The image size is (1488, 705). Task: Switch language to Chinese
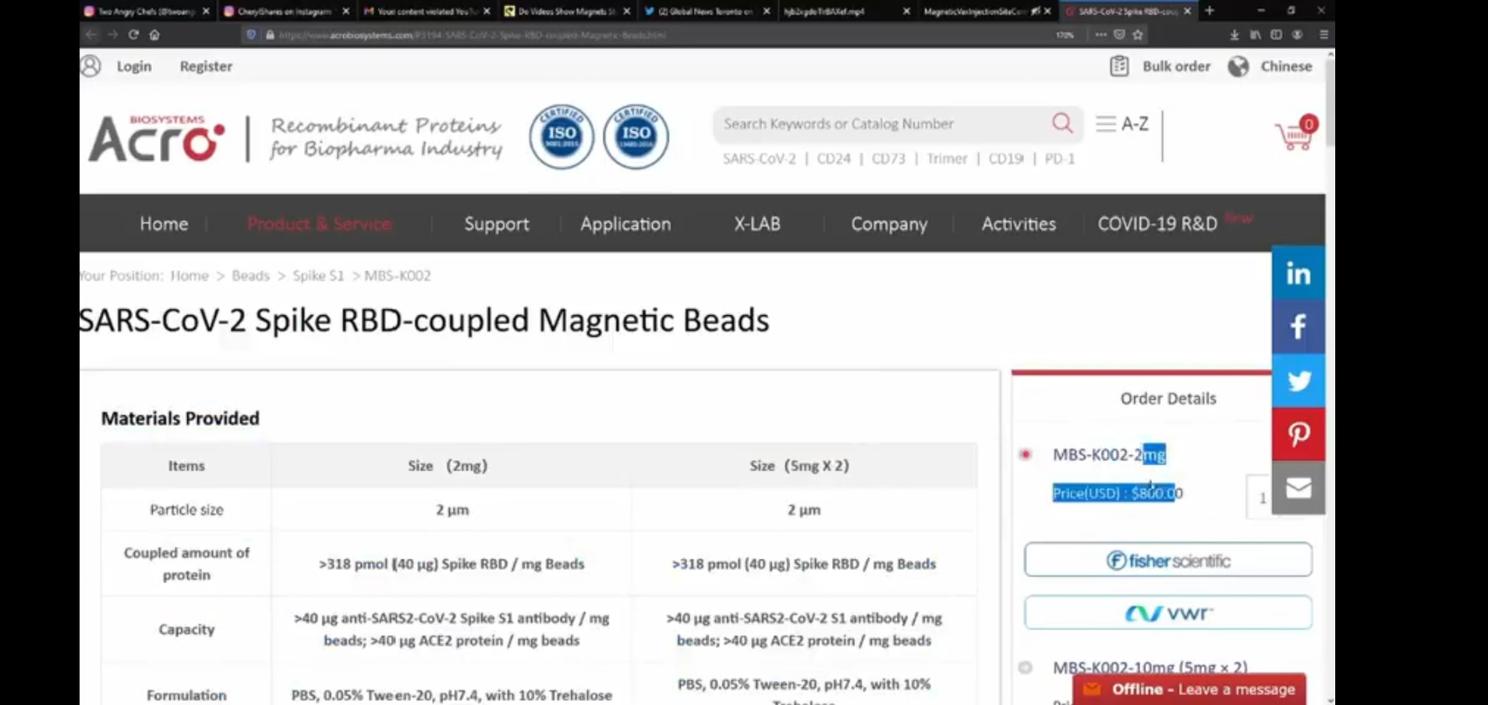[x=1273, y=66]
